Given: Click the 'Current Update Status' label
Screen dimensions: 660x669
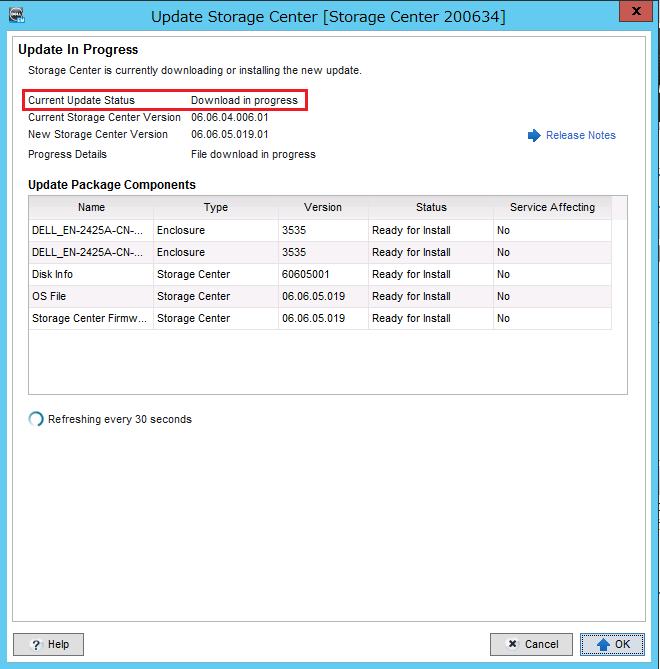Looking at the screenshot, I should [81, 100].
